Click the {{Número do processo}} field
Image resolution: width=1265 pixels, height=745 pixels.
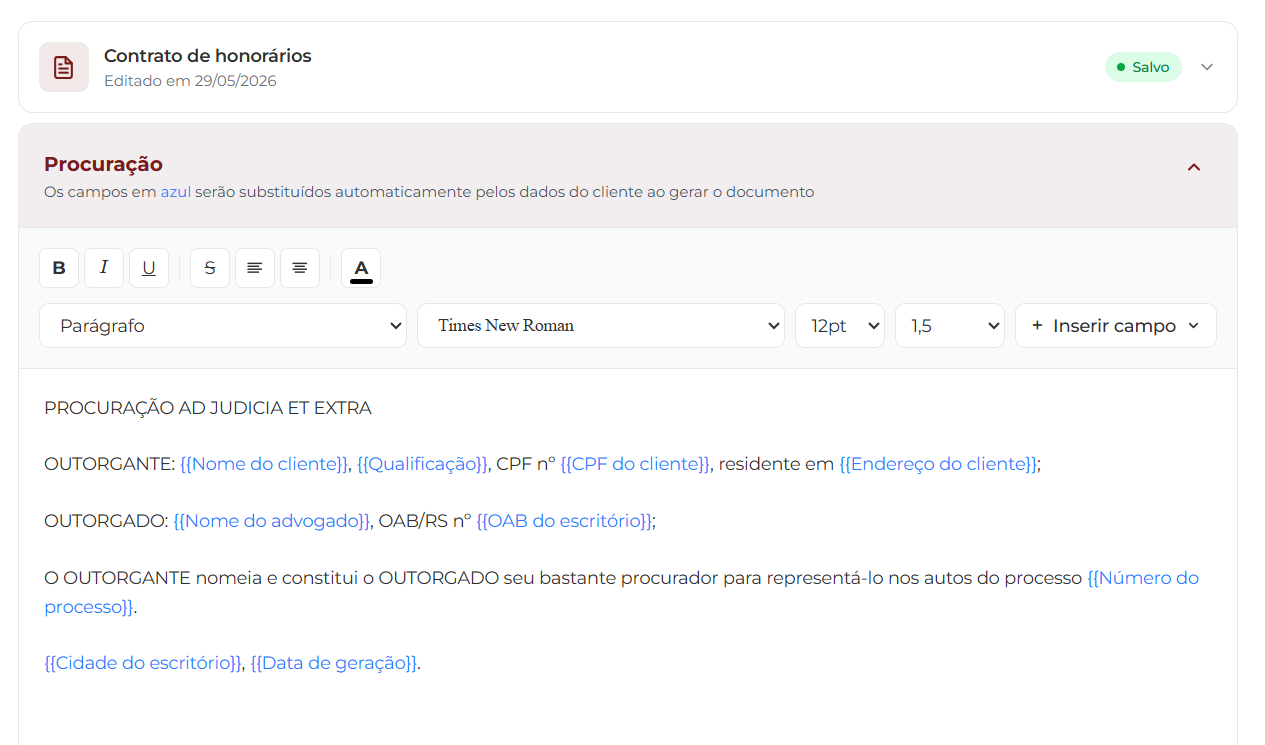point(1143,578)
